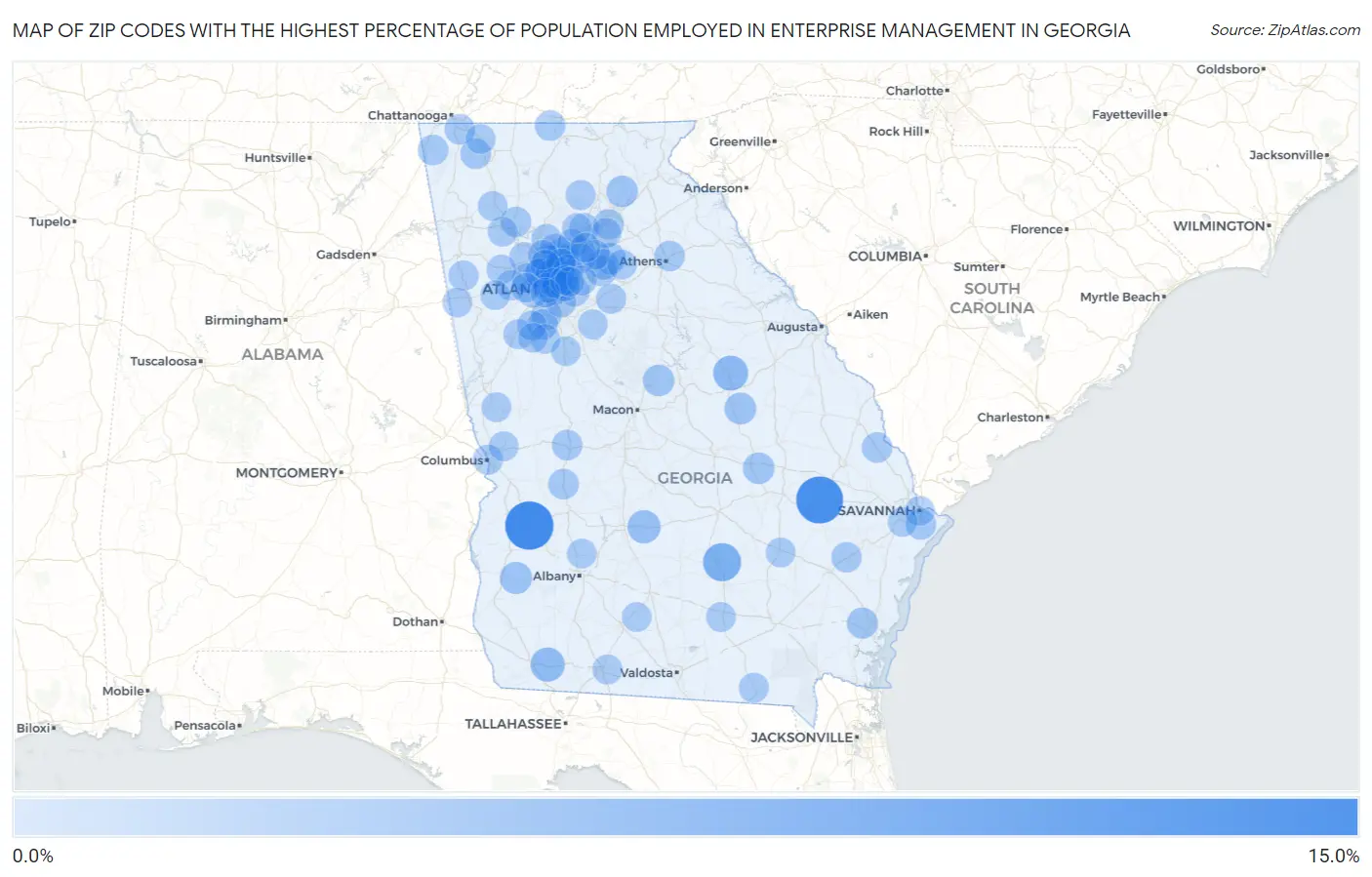Click the large dark bubble north of Albany
Viewport: 1372px width, 877px height.
point(529,525)
